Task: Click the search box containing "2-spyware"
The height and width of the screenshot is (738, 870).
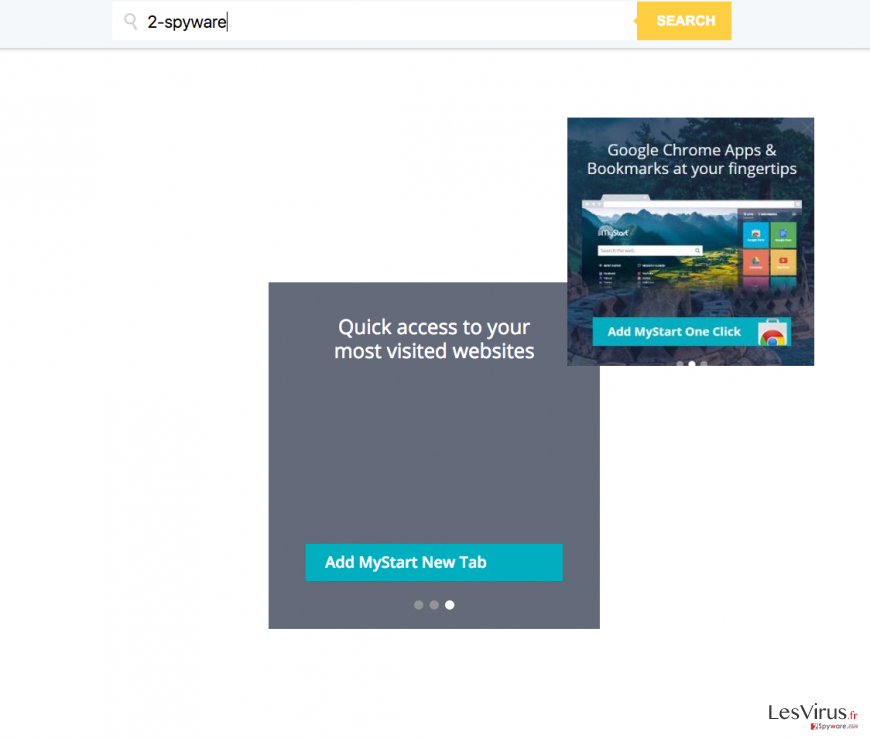Action: pyautogui.click(x=375, y=21)
